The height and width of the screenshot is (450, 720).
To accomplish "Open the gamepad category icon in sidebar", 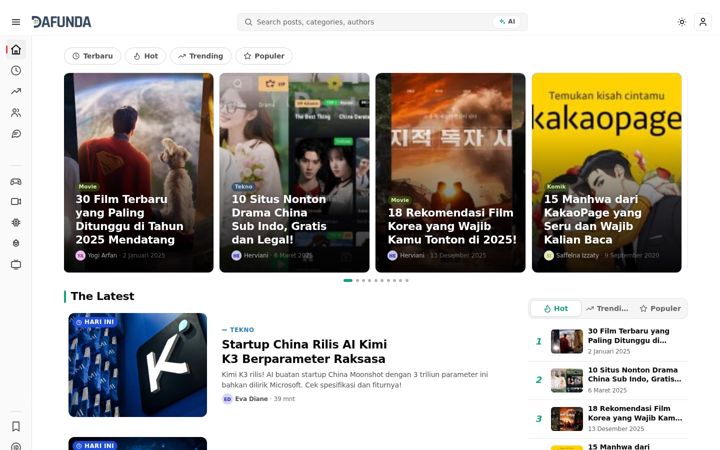I will pos(16,181).
